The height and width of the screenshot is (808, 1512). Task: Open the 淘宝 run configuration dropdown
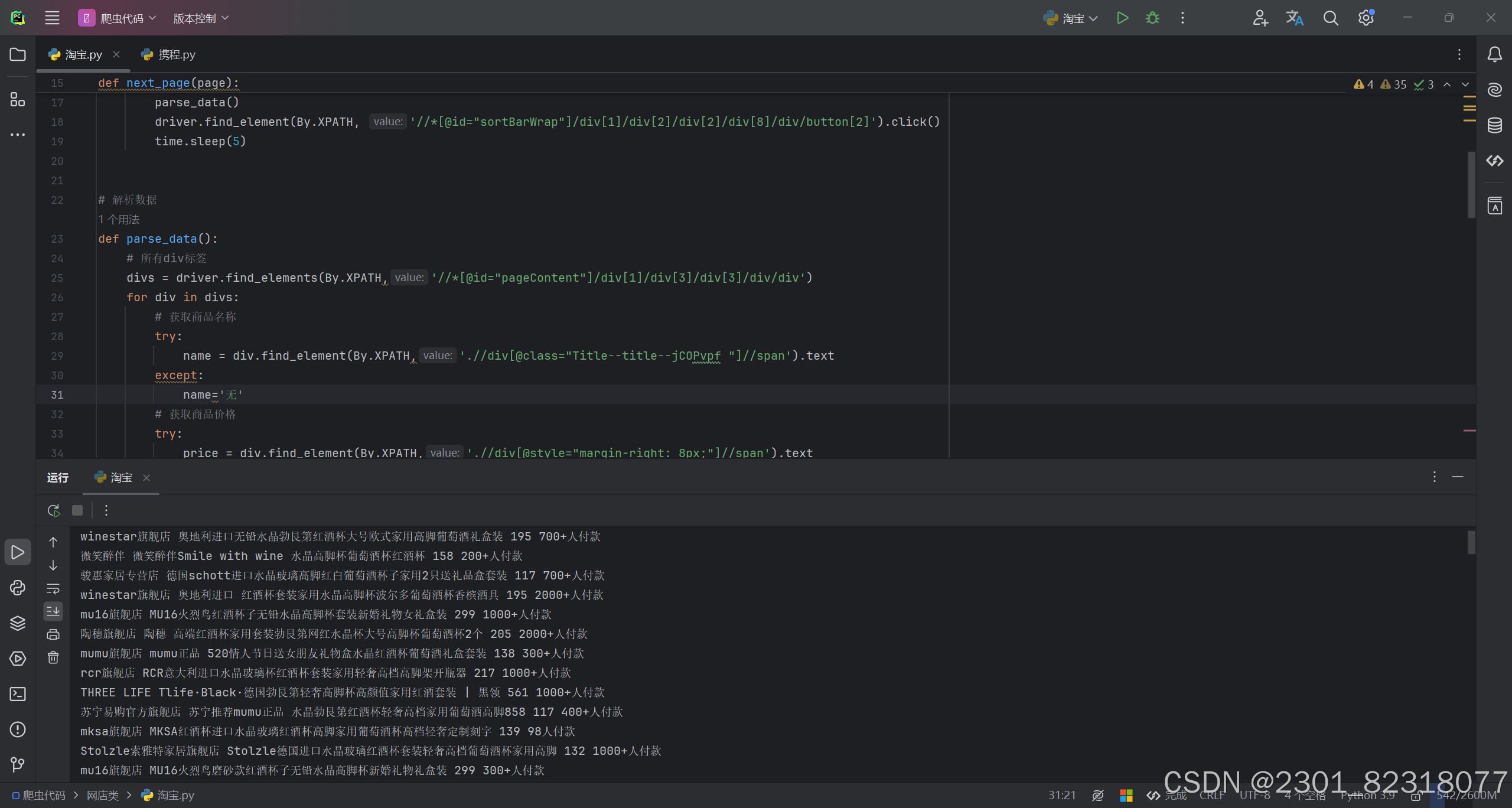pyautogui.click(x=1070, y=18)
